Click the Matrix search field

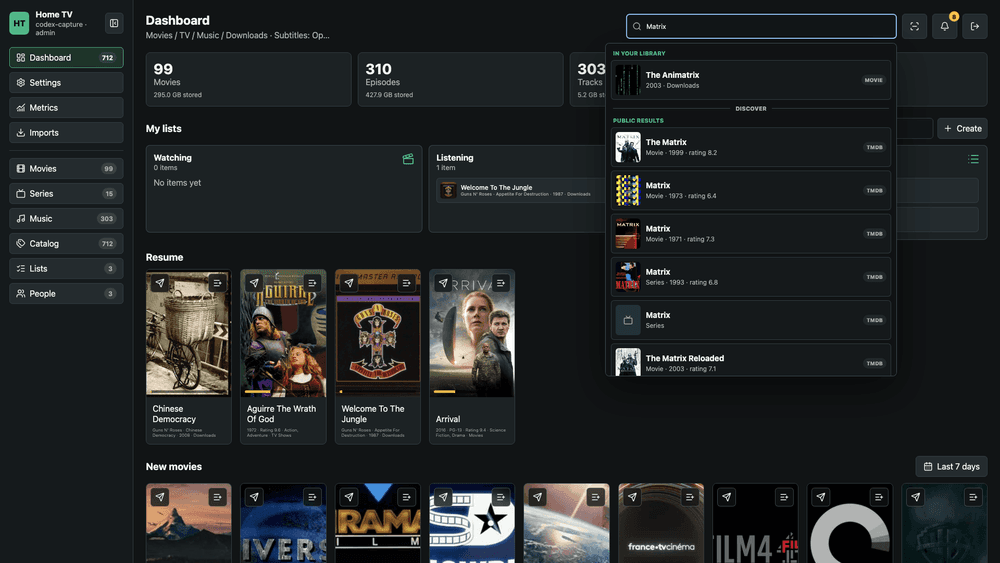pyautogui.click(x=761, y=27)
